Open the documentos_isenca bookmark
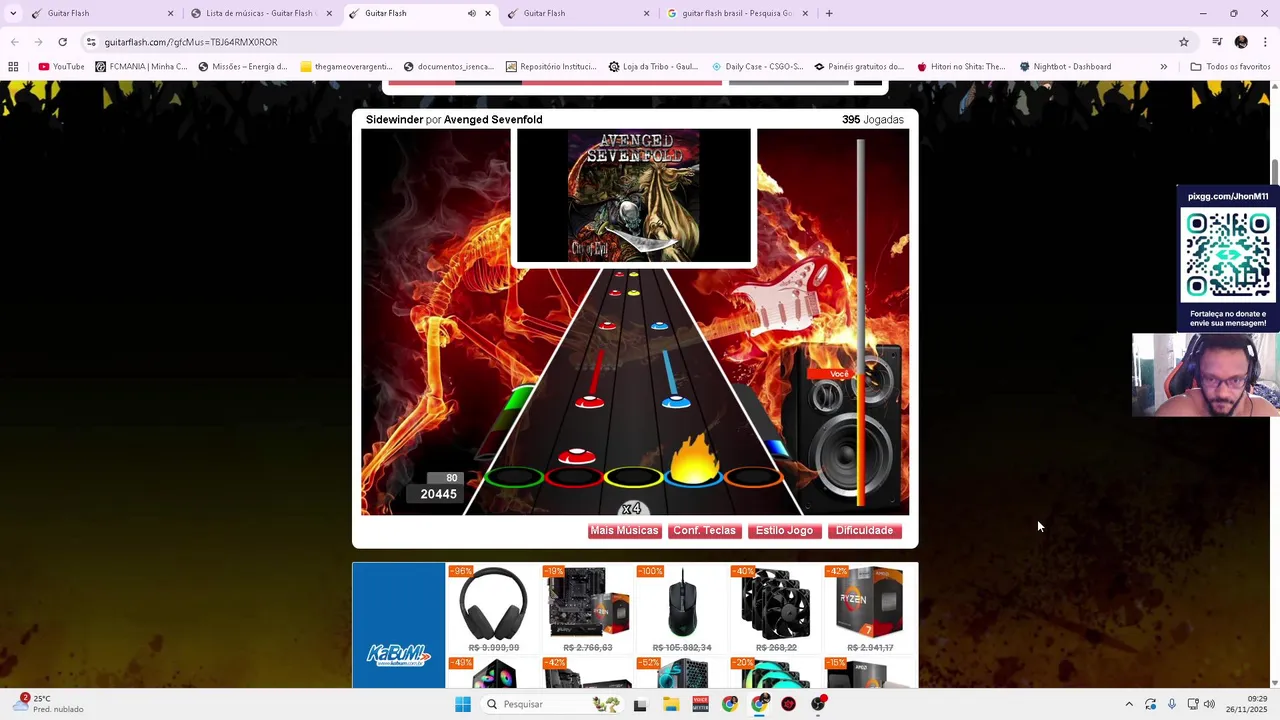The image size is (1280, 720). pyautogui.click(x=449, y=67)
